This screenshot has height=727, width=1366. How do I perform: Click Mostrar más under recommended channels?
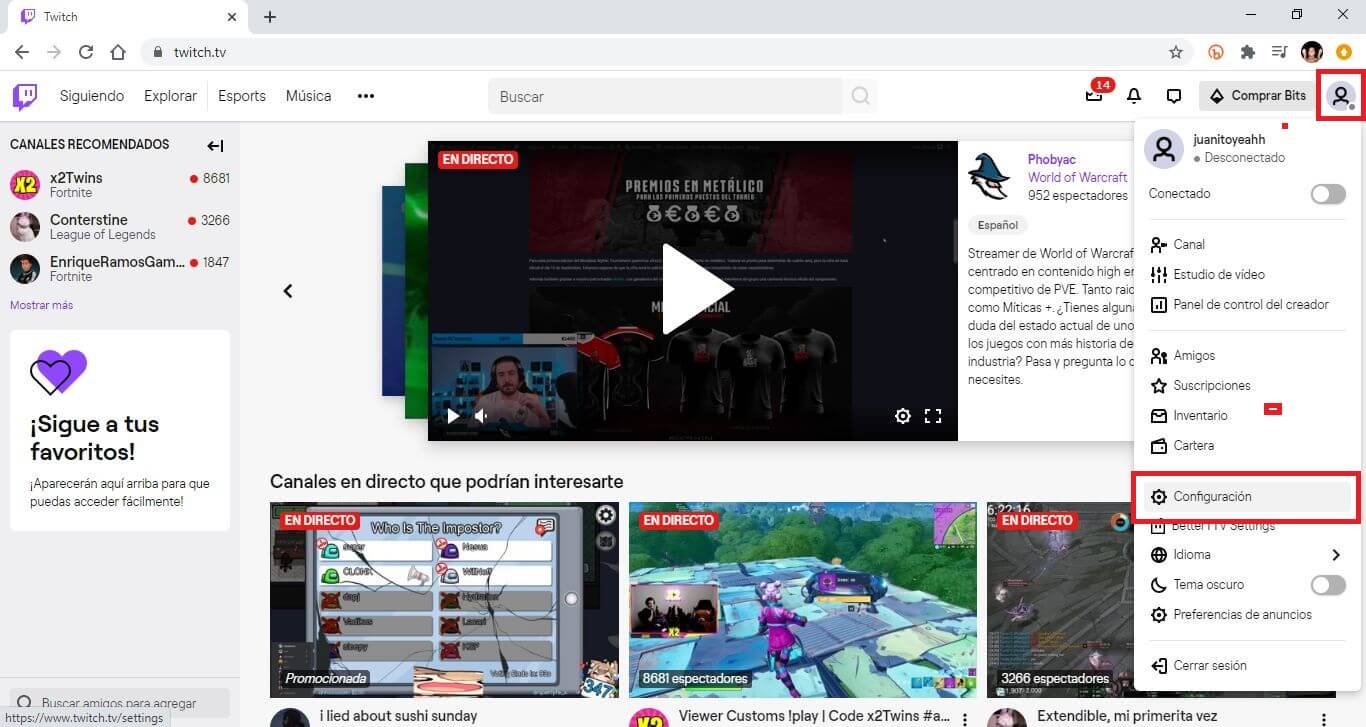(x=41, y=305)
